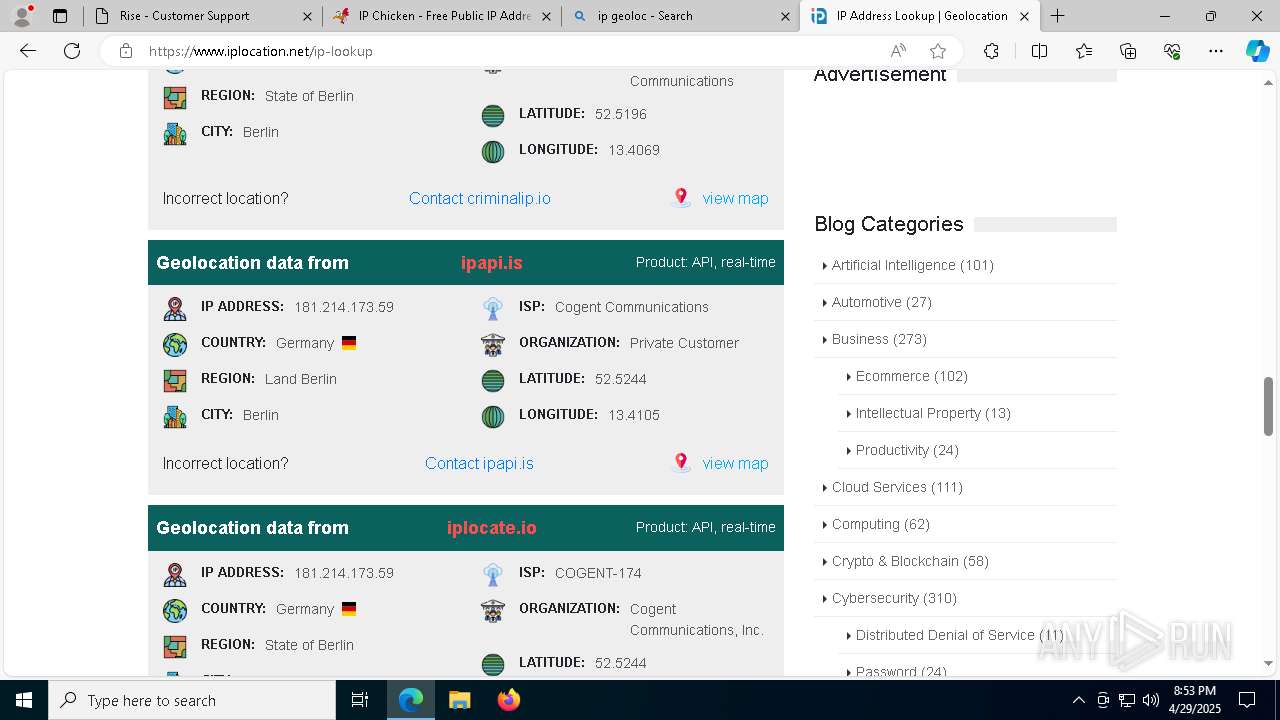The image size is (1280, 720).
Task: Open Intellectual Property (13) subcategory
Action: (x=933, y=413)
